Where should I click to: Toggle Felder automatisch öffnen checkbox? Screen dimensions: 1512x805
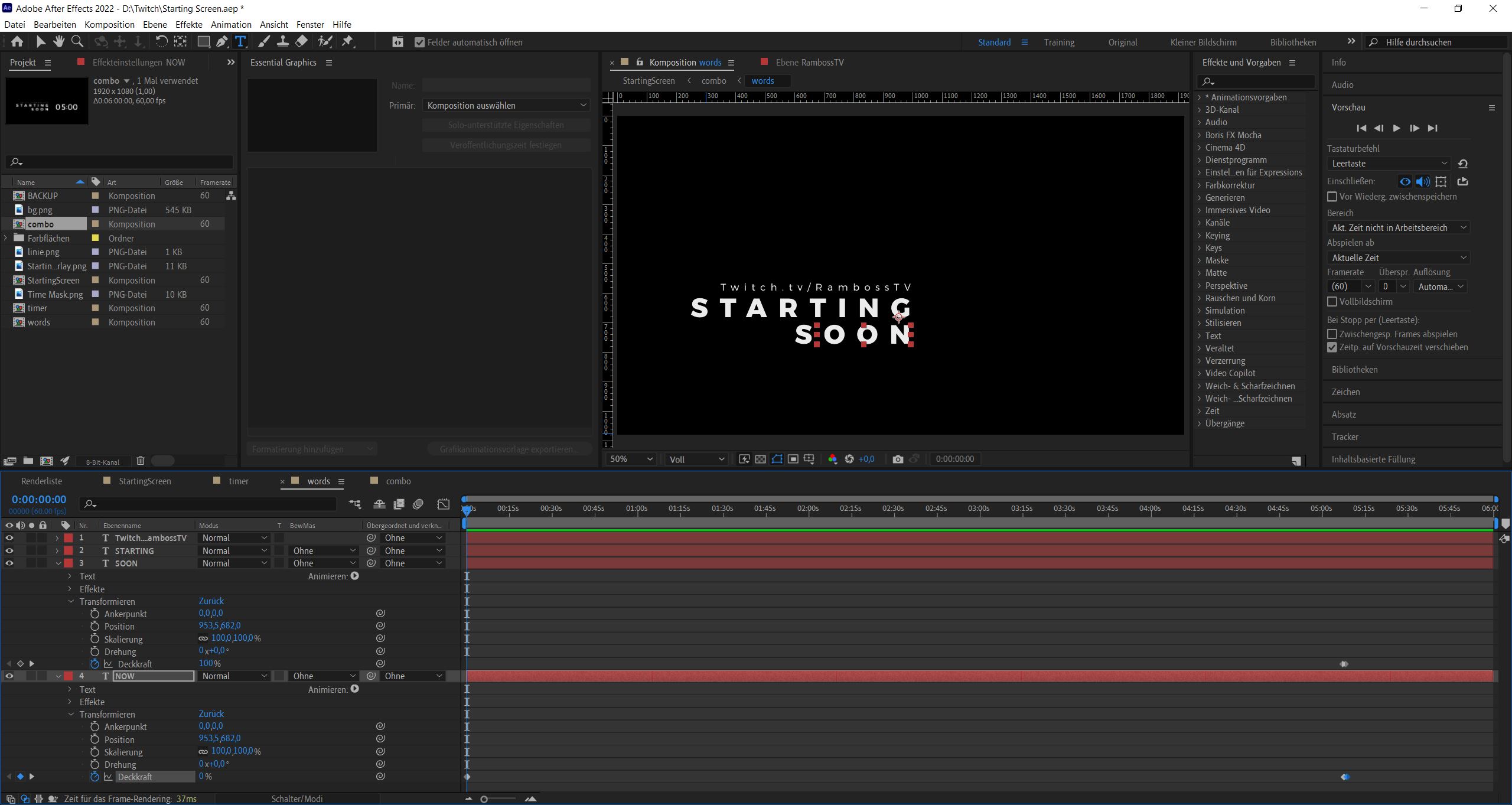[420, 43]
